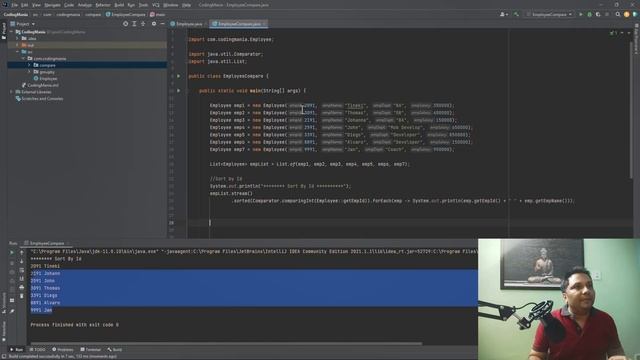Viewport: 640px width, 360px height.
Task: Click the Build project hammer icon
Action: pyautogui.click(x=516, y=14)
